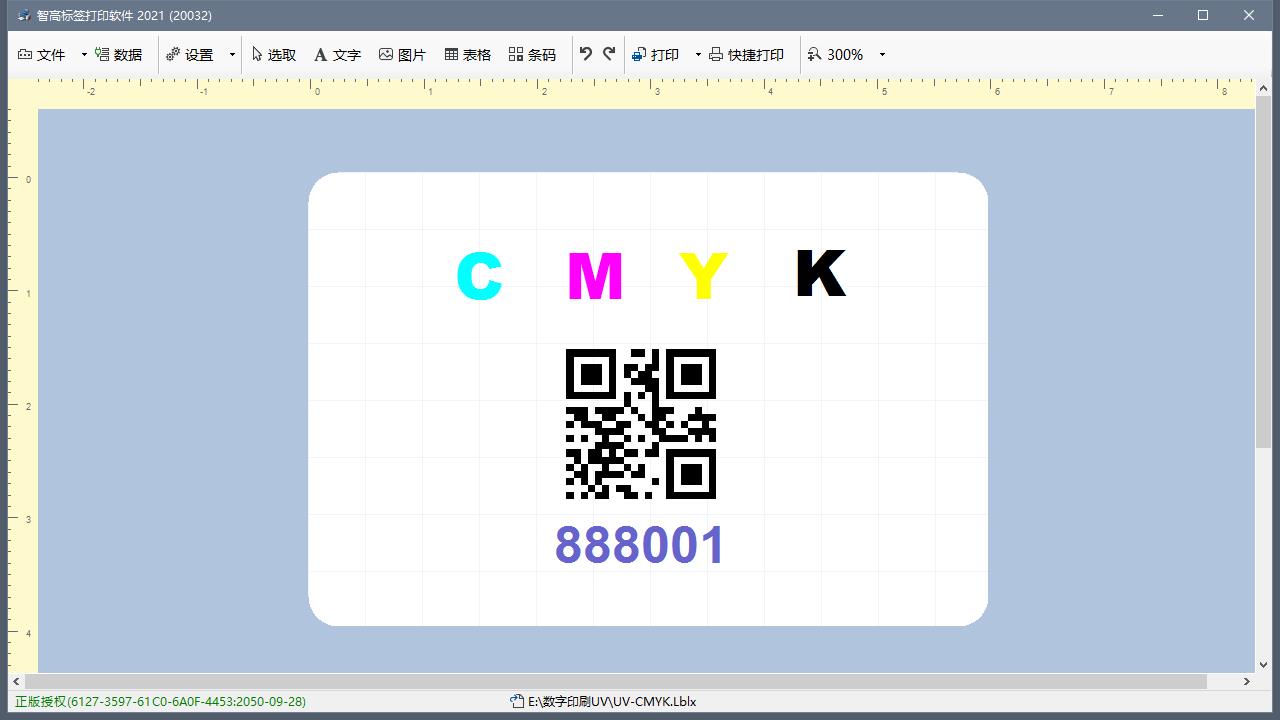1280x720 pixels.
Task: Open the 数据 (Data) menu
Action: (119, 55)
